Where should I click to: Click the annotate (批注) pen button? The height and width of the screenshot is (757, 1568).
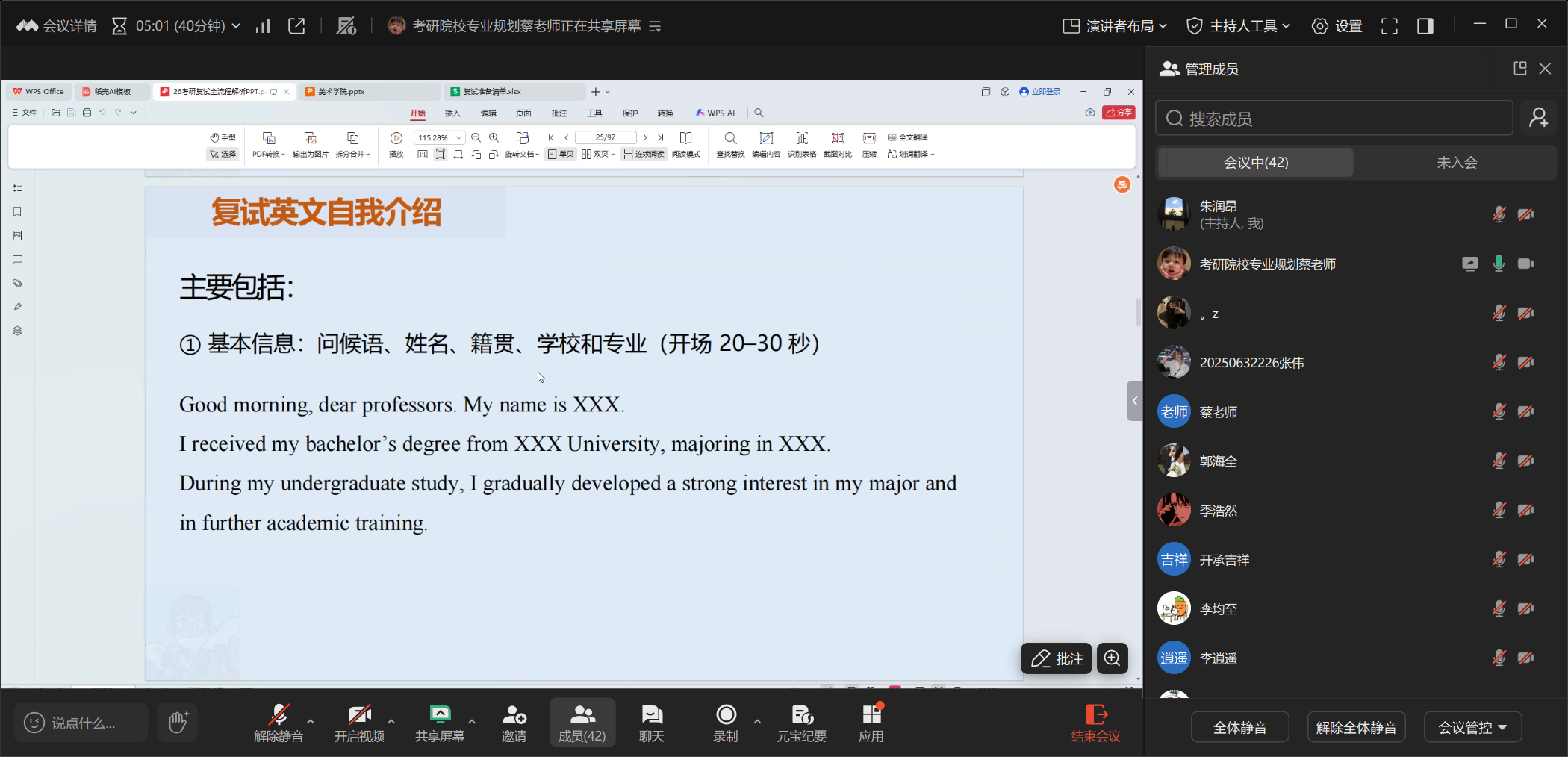[x=1056, y=658]
